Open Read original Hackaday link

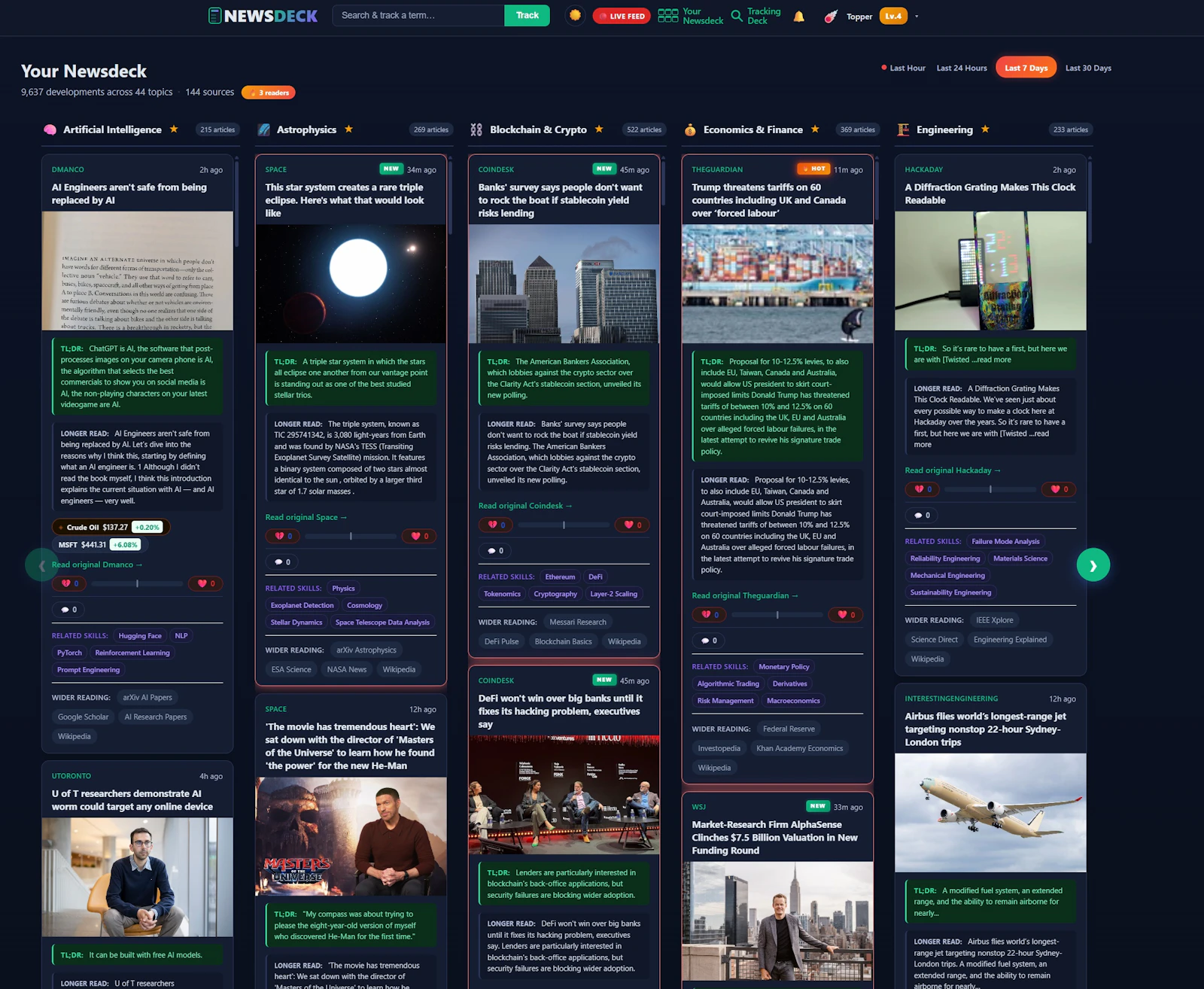pyautogui.click(x=952, y=470)
